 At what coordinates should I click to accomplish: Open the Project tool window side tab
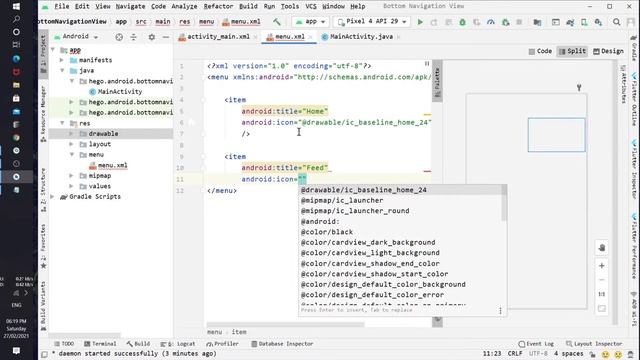tap(43, 55)
